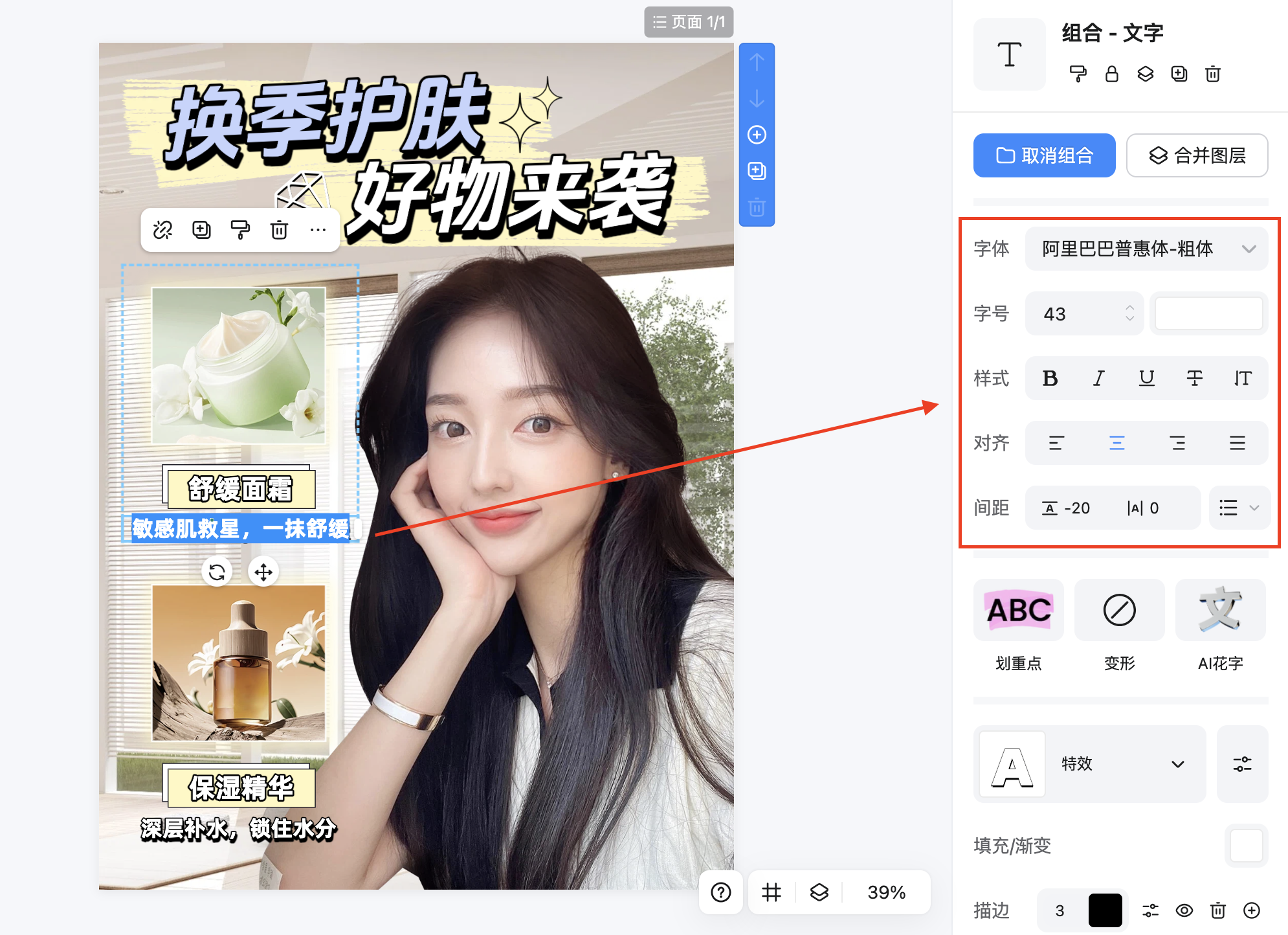Click the add page plus icon in the blue sidebar
This screenshot has width=1288, height=935.
(x=757, y=135)
